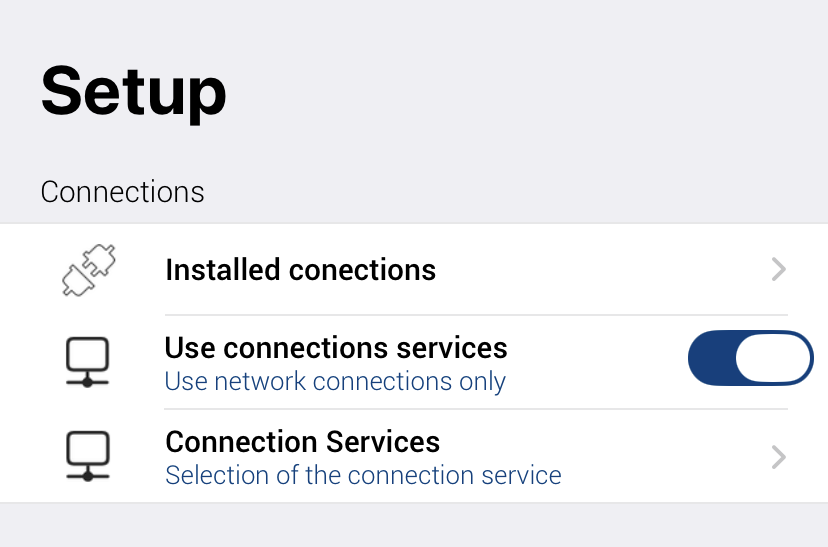The height and width of the screenshot is (547, 828).
Task: Click the blue track of the connections switch
Action: (x=712, y=358)
